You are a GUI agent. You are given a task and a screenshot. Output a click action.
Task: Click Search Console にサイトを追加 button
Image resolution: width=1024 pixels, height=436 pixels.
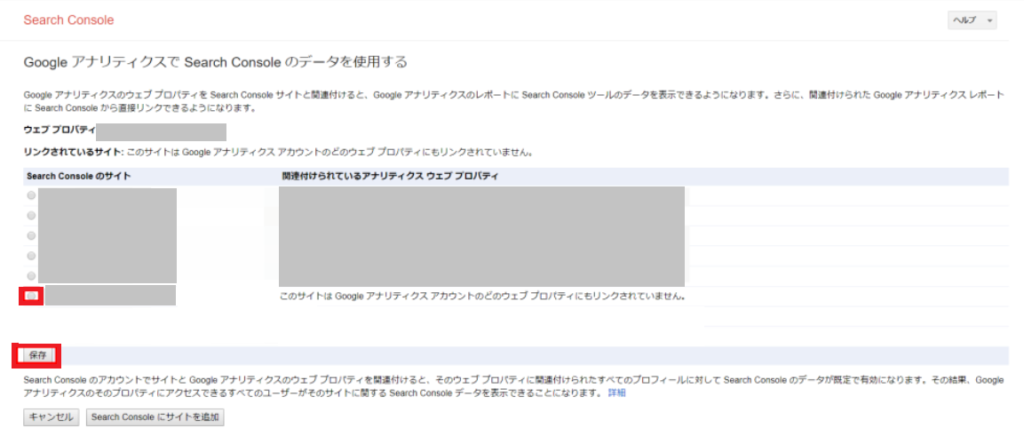(x=155, y=417)
